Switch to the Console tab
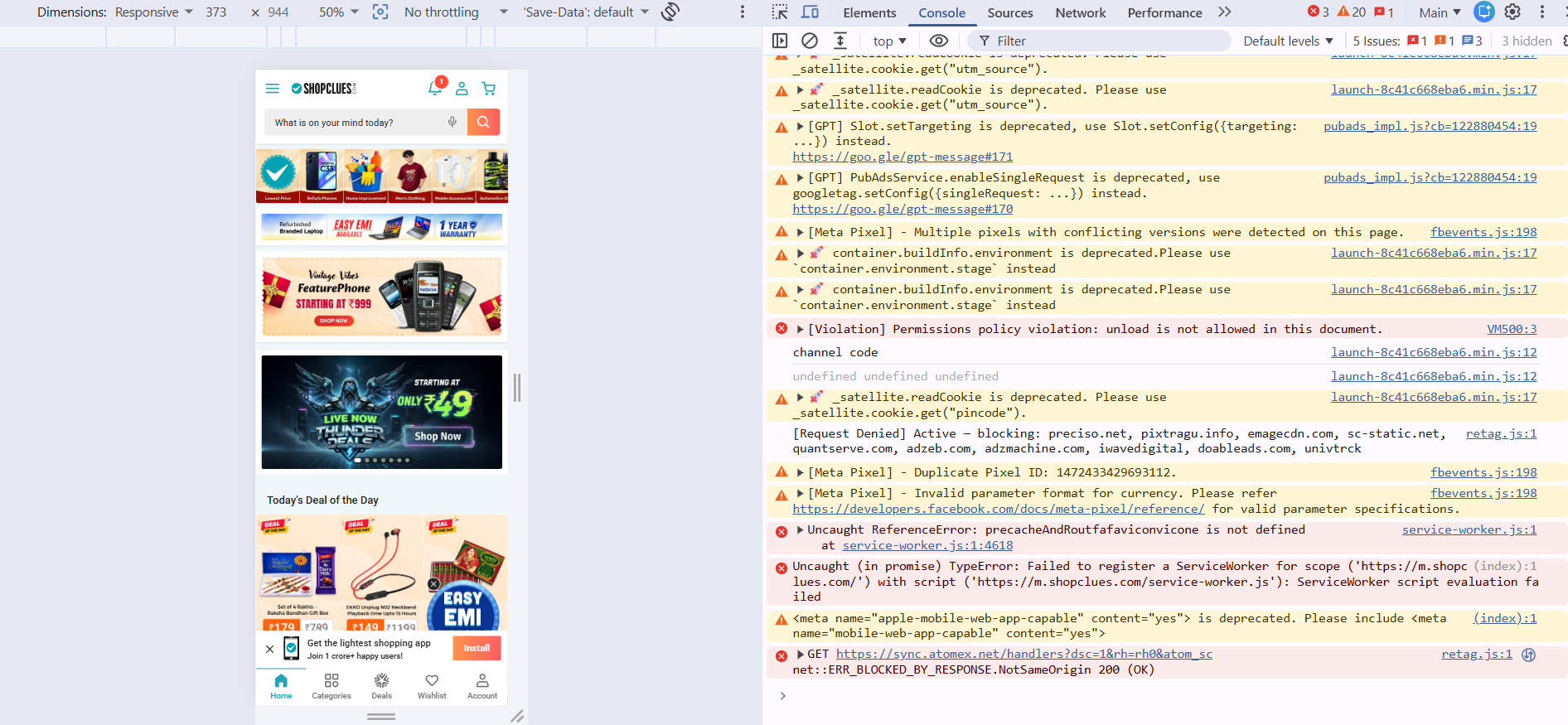Viewport: 1568px width, 725px height. click(x=941, y=12)
